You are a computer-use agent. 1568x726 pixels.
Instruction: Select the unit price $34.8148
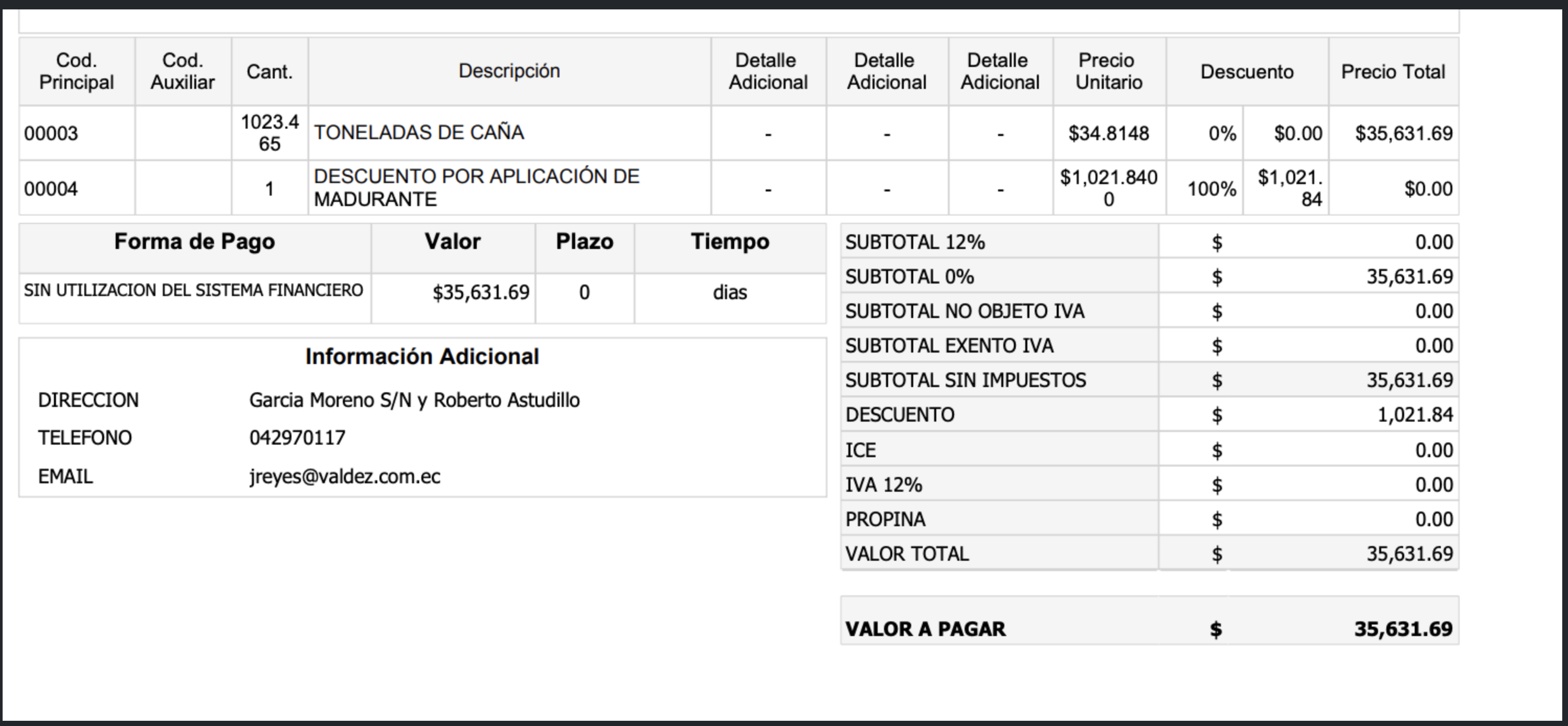point(1108,133)
